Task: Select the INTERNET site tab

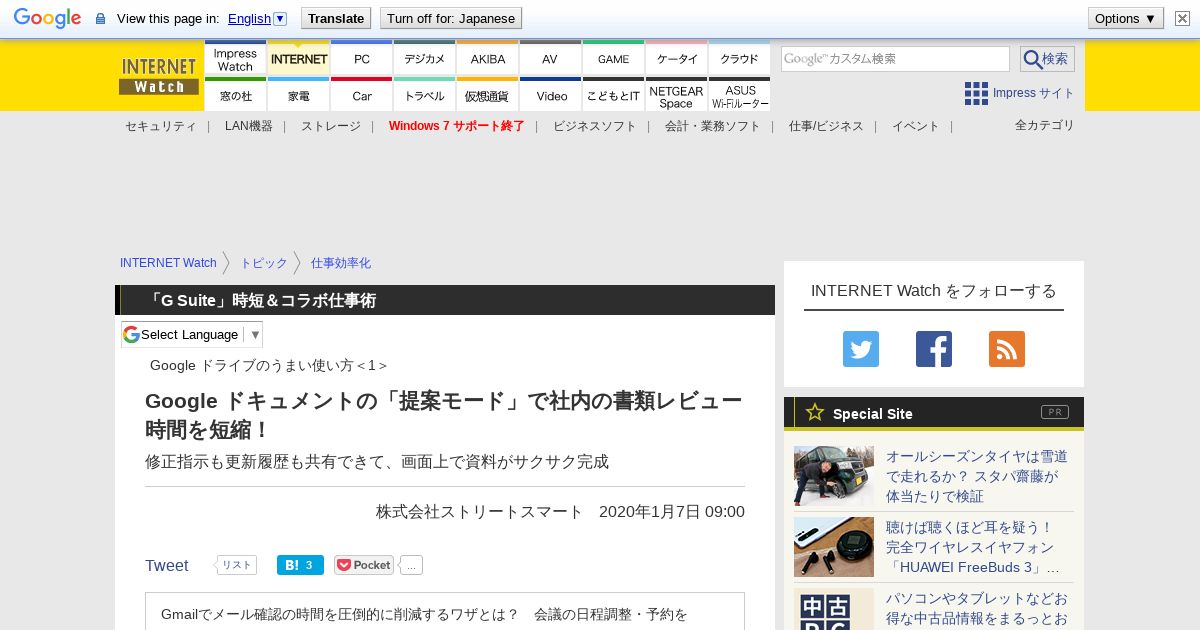Action: coord(298,59)
